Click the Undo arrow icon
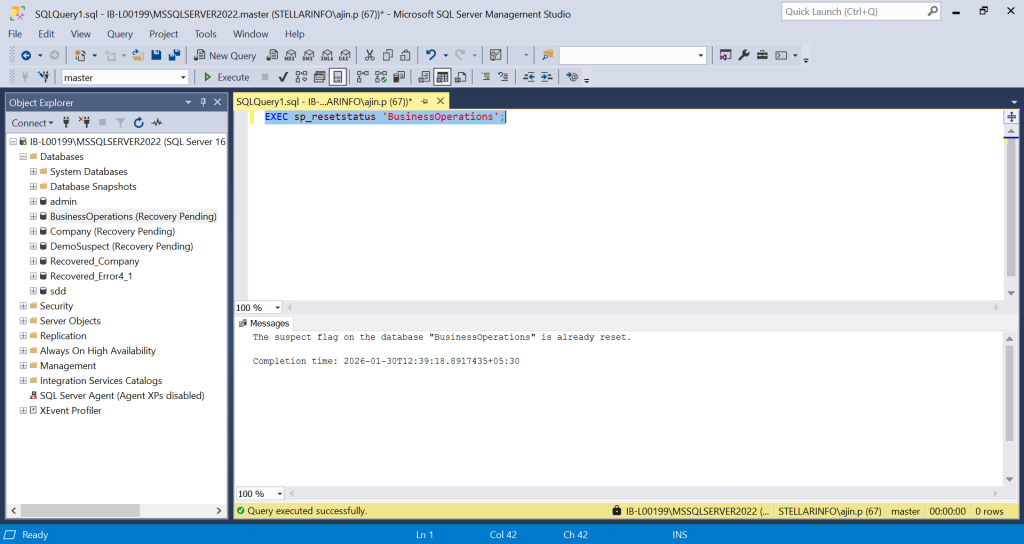 tap(431, 55)
